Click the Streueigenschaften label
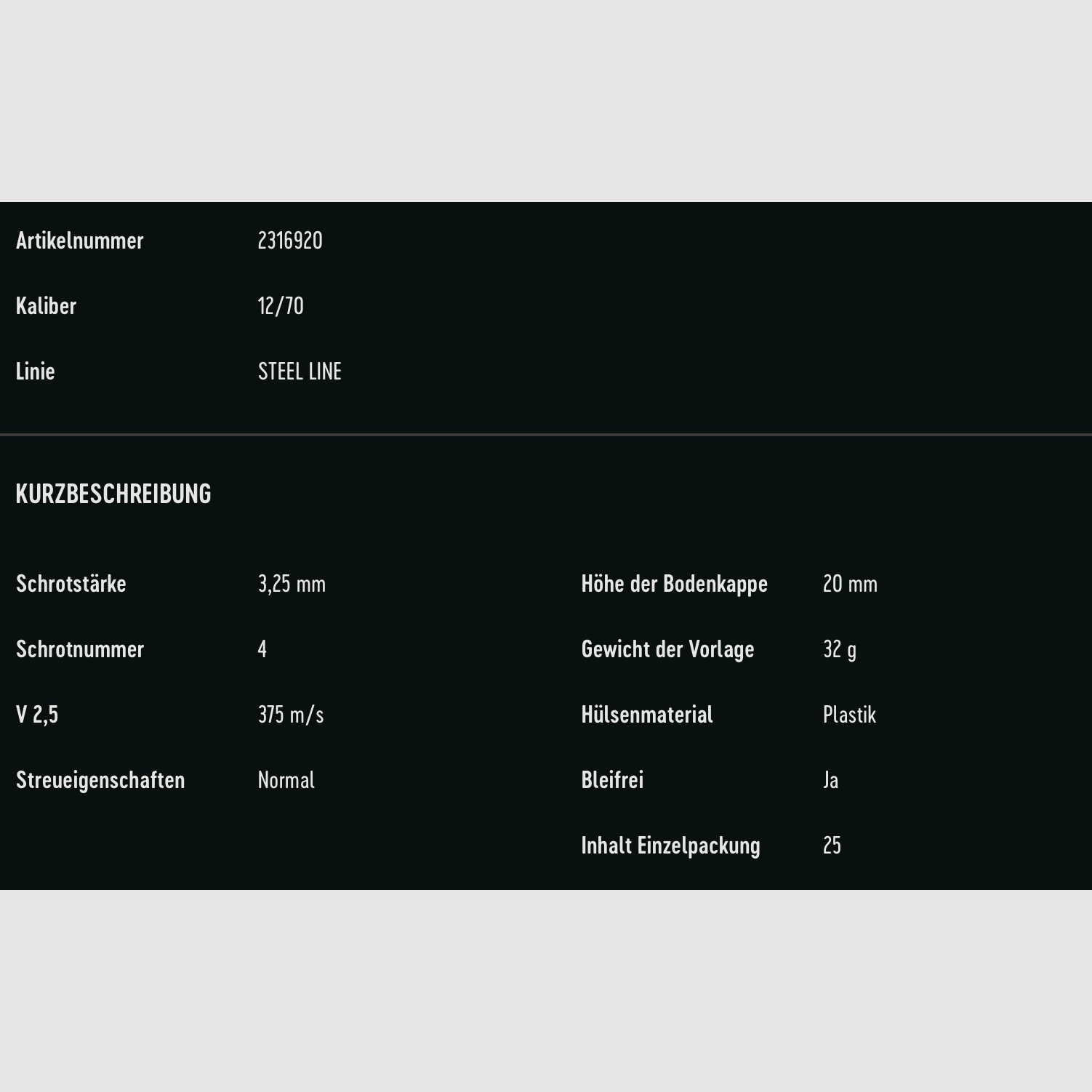Image resolution: width=1092 pixels, height=1092 pixels. click(x=100, y=780)
